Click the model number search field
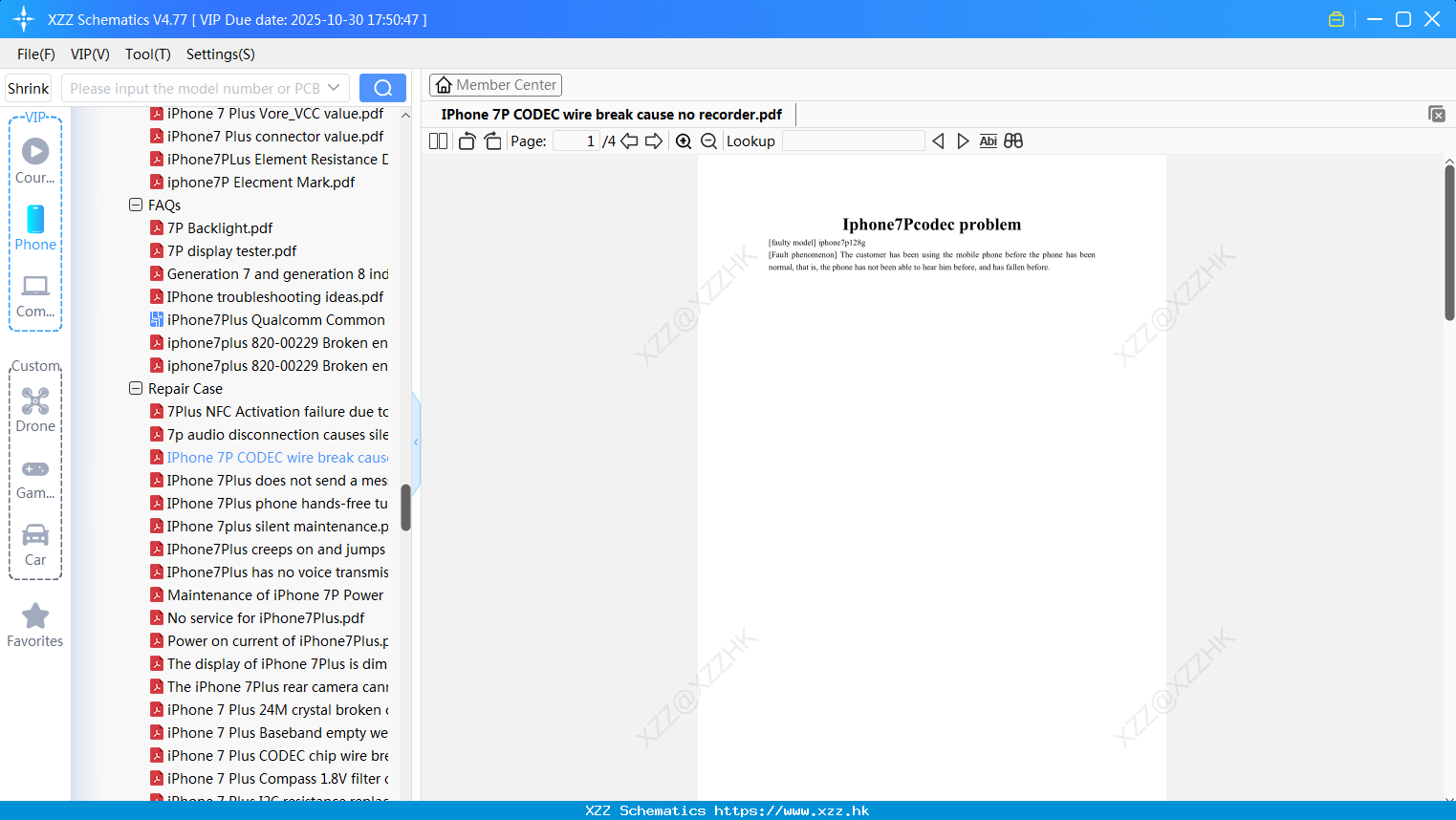1456x820 pixels. pyautogui.click(x=206, y=88)
